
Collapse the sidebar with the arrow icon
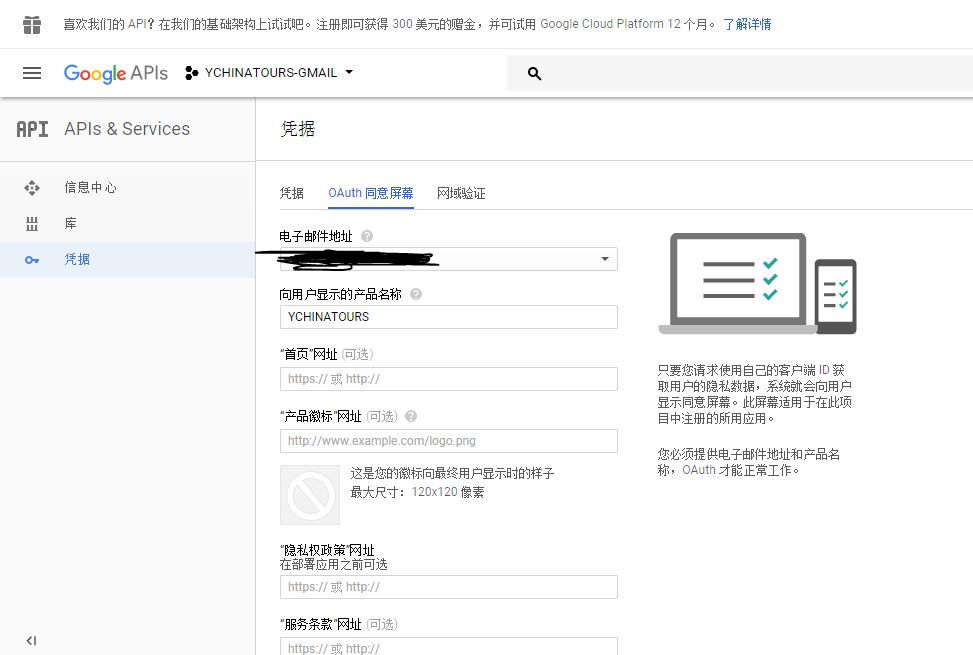[x=31, y=641]
